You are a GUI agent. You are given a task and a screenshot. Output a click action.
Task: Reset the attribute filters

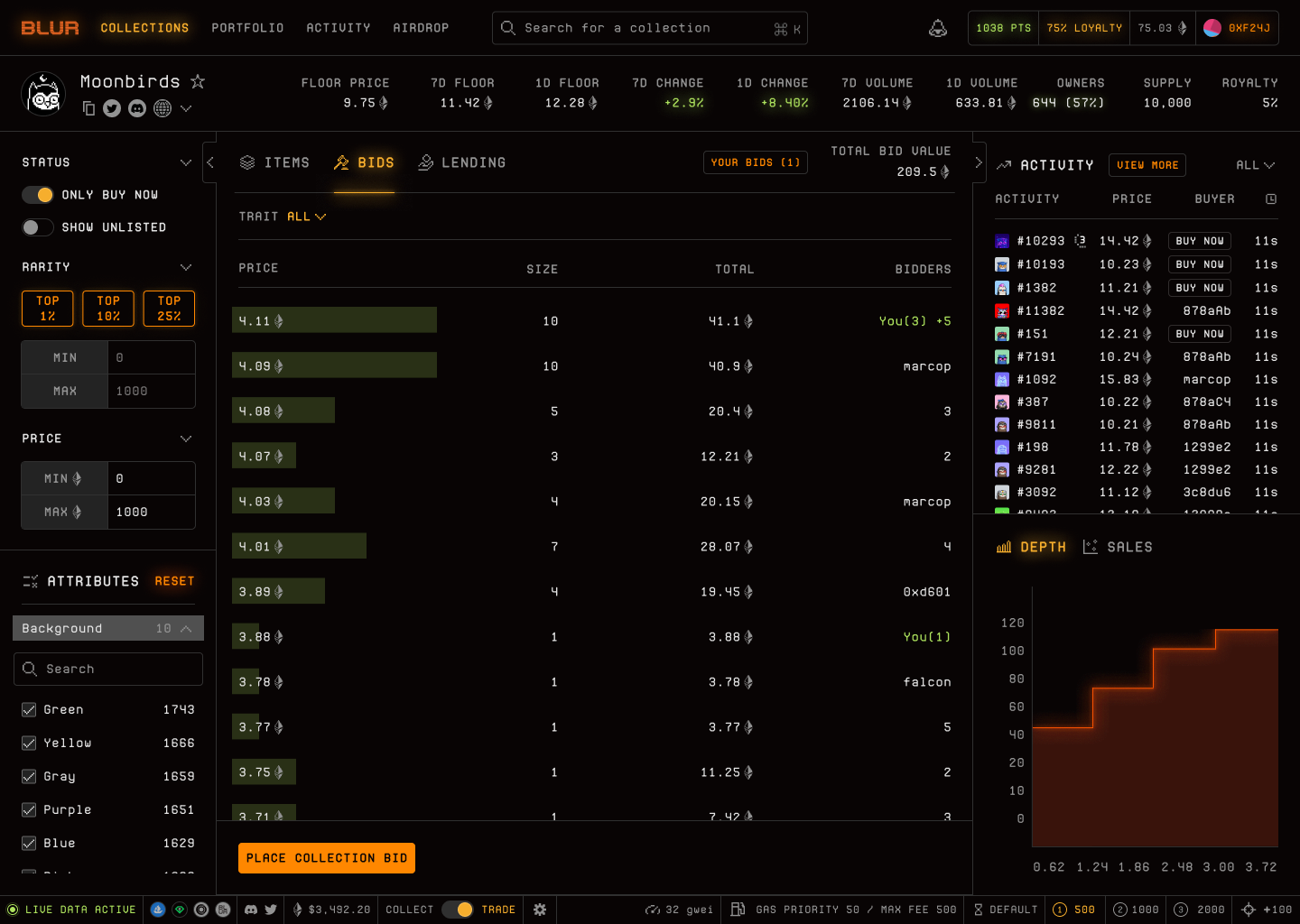(174, 581)
